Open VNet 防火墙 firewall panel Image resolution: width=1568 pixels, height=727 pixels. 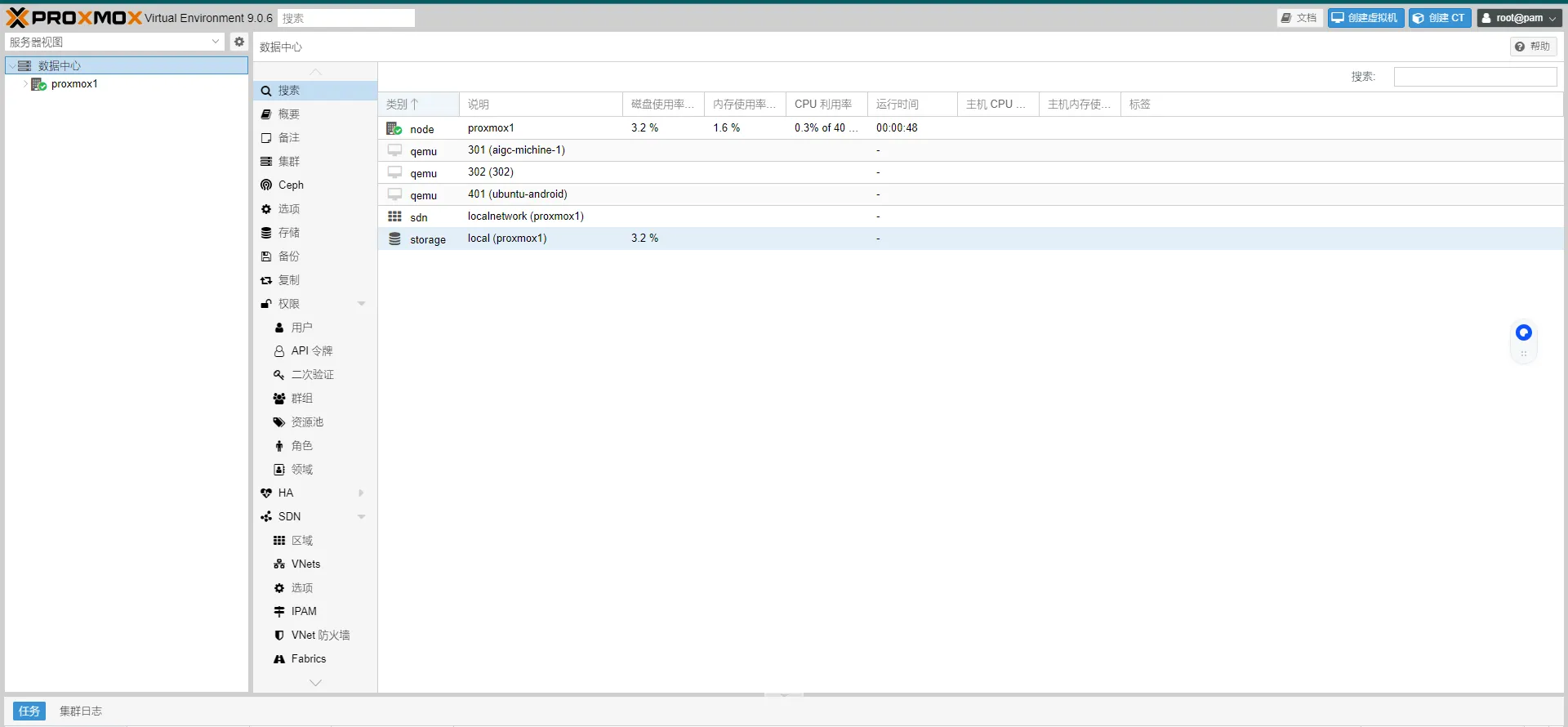[315, 636]
